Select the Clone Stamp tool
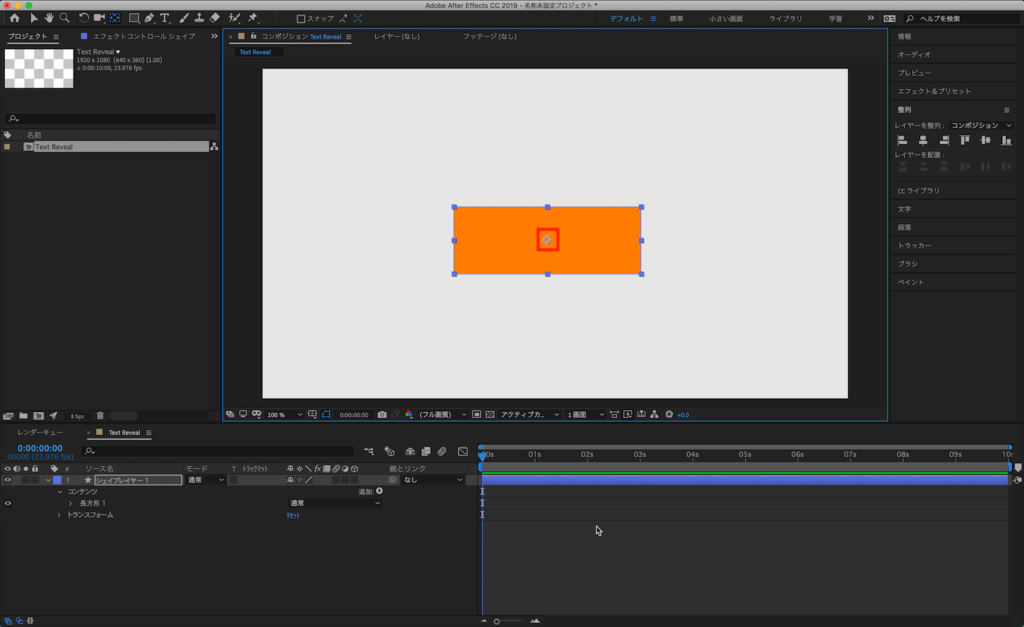The height and width of the screenshot is (627, 1024). click(x=199, y=18)
